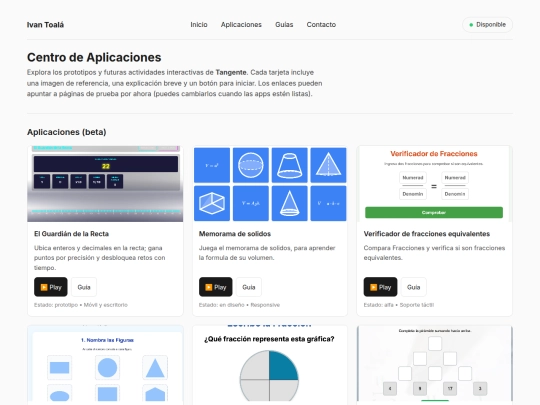
Task: Open Guía for El Guardián de la Recta
Action: 84,287
